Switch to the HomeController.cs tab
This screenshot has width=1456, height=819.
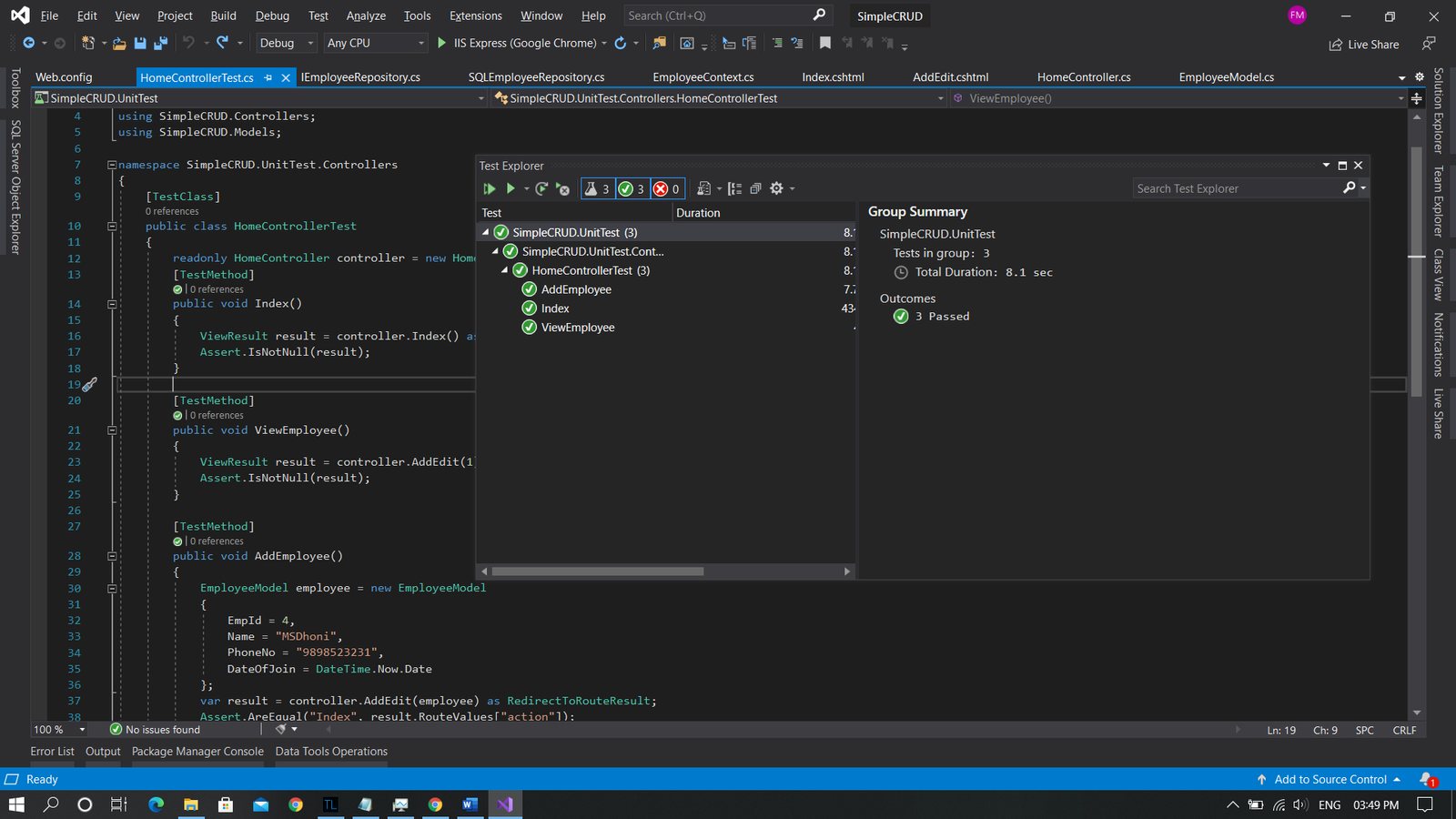(x=1083, y=77)
